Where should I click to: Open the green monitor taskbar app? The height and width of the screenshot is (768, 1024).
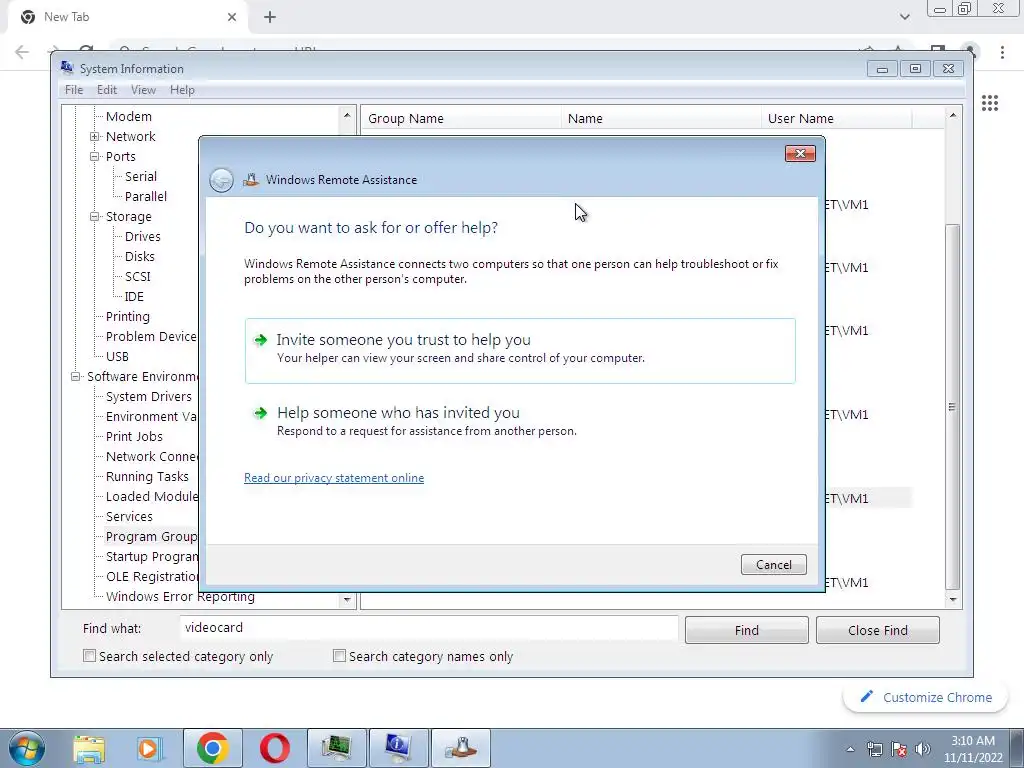pos(336,748)
